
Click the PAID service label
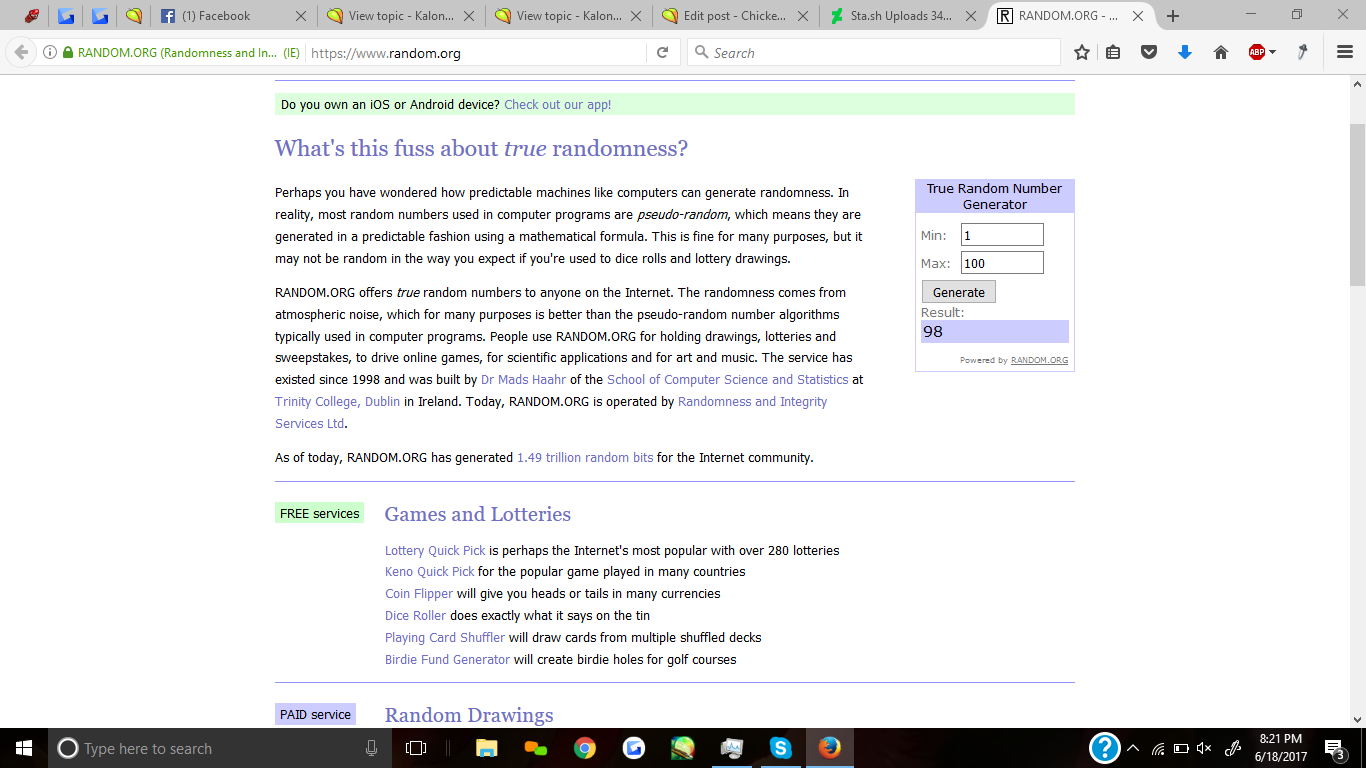pos(315,714)
